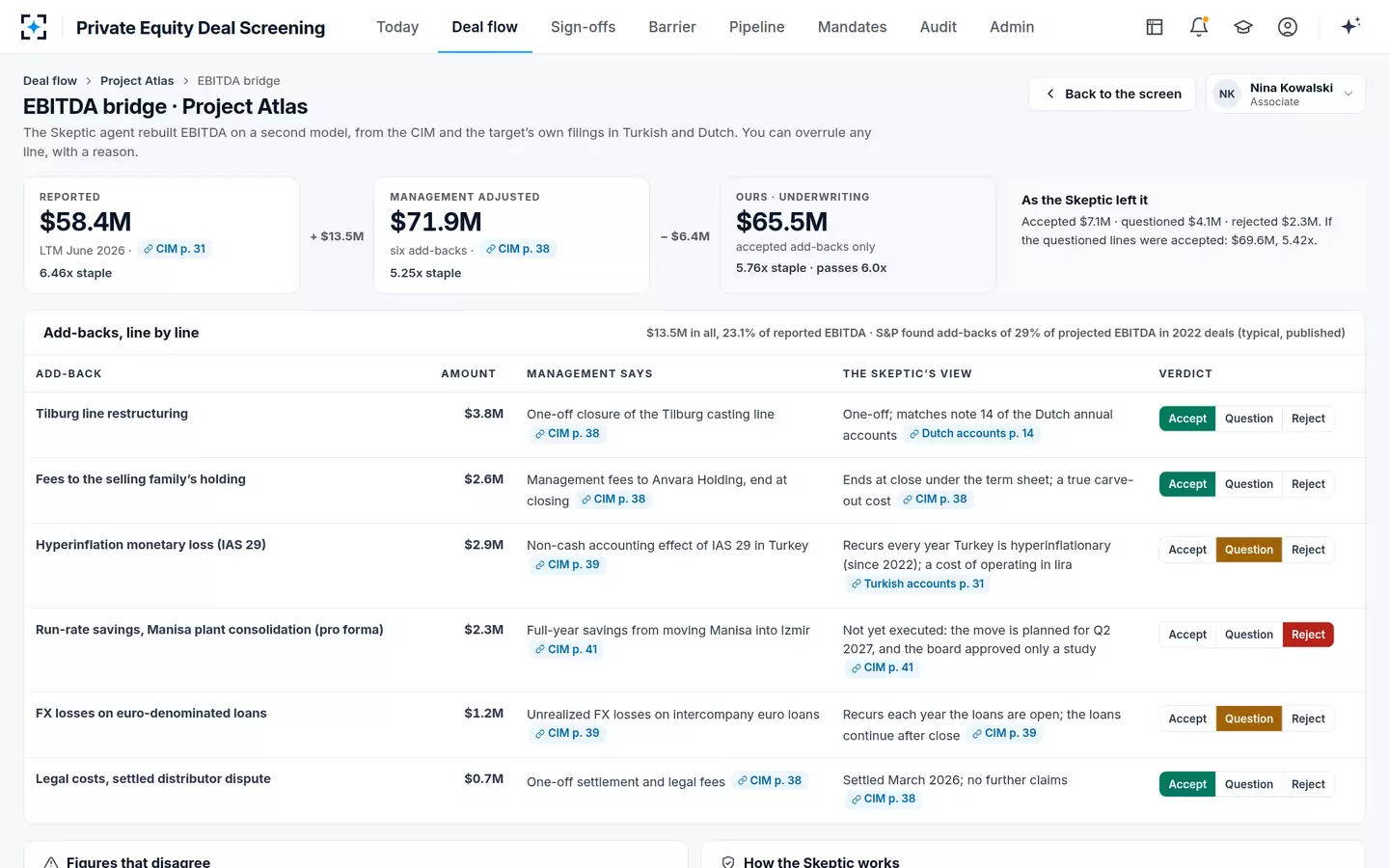Launch the sparkle AI assistant icon
Viewport: 1389px width, 868px height.
[1350, 26]
